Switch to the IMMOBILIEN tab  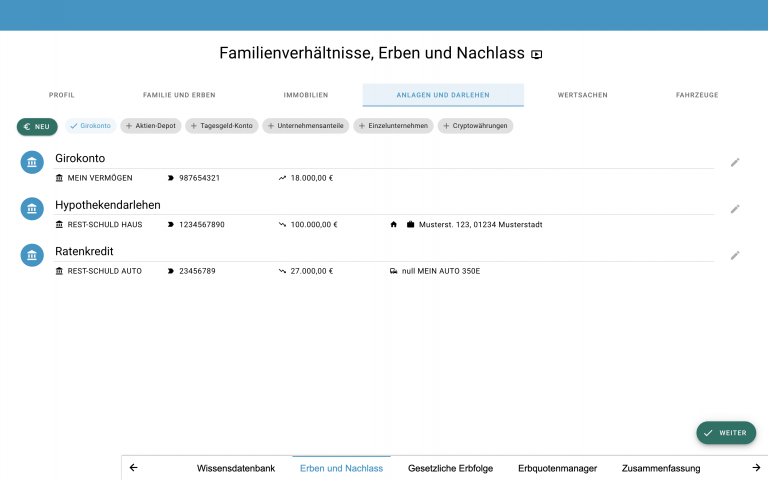(x=306, y=95)
